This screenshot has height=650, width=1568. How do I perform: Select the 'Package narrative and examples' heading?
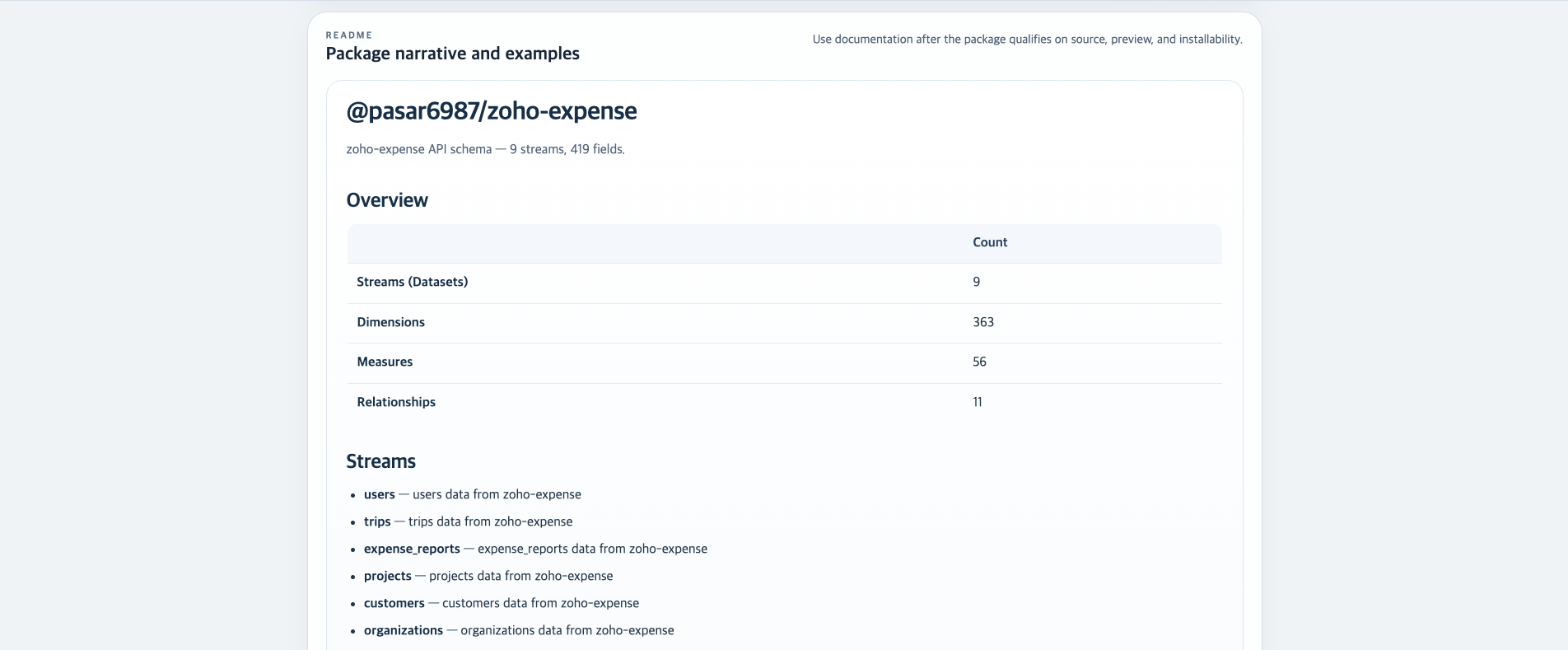[x=452, y=54]
